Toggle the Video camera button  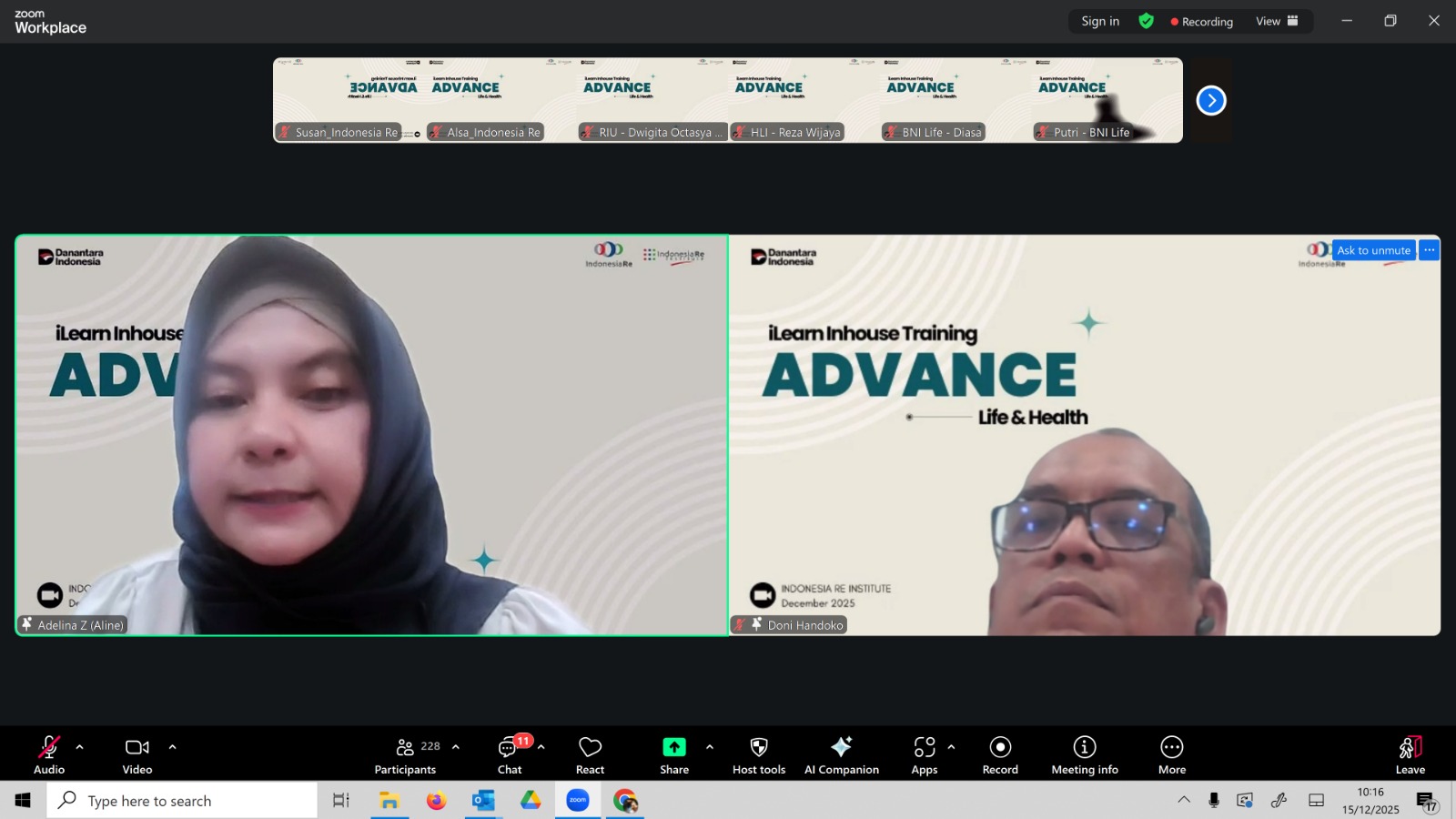point(137,755)
